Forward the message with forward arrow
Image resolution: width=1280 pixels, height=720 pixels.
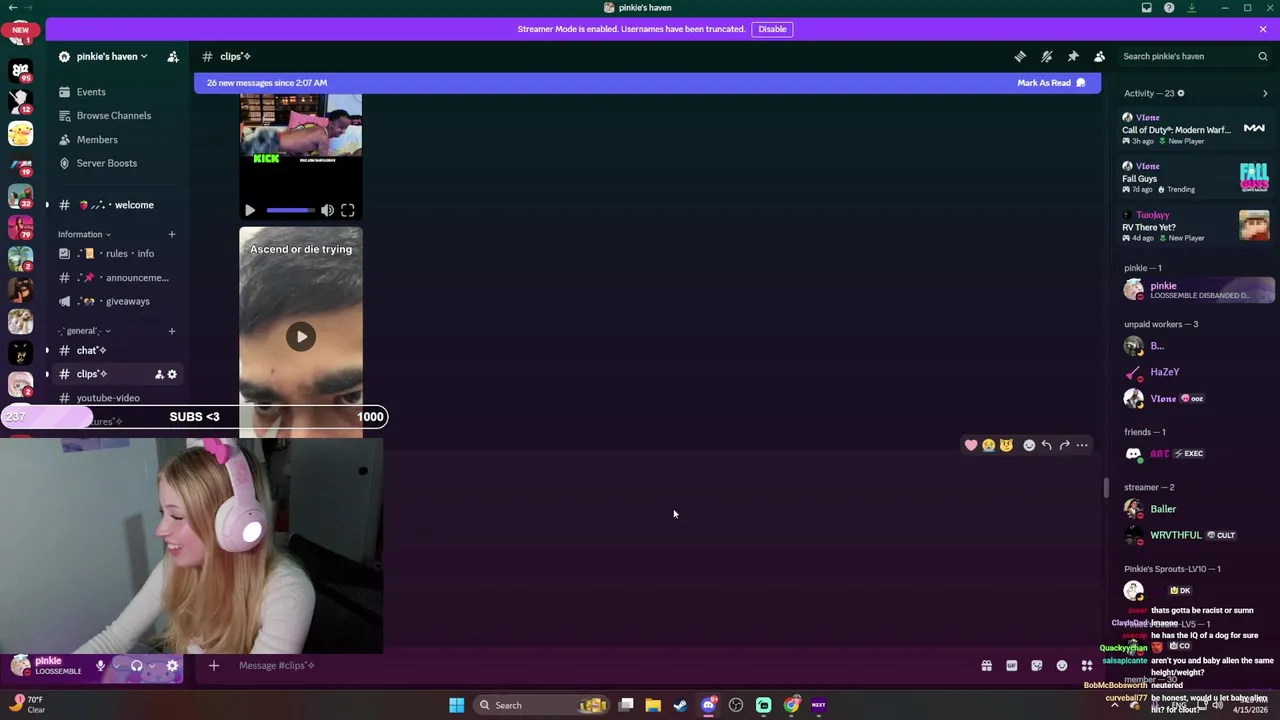[1064, 445]
